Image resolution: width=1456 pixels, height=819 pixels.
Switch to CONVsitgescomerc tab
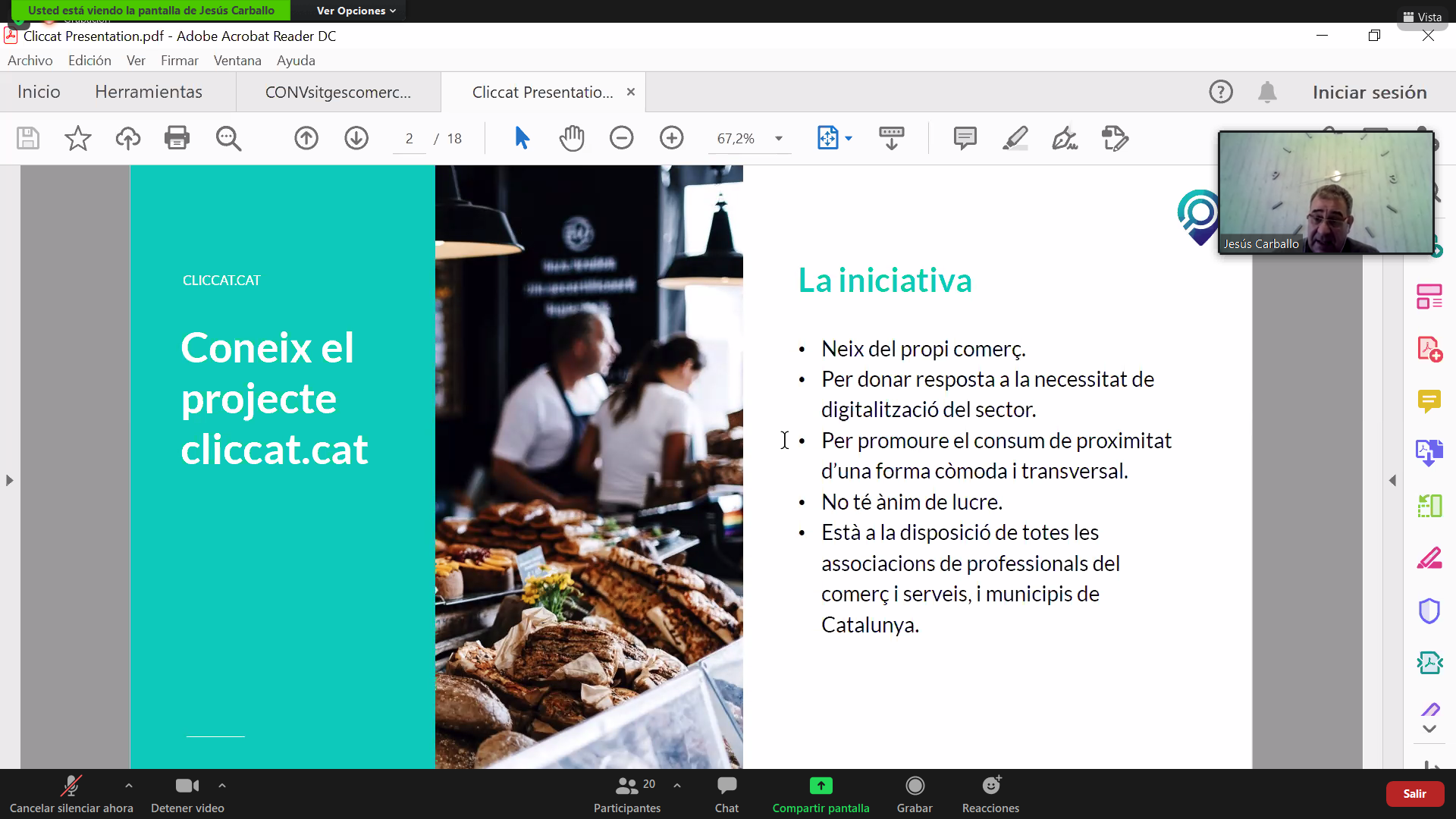[x=338, y=92]
